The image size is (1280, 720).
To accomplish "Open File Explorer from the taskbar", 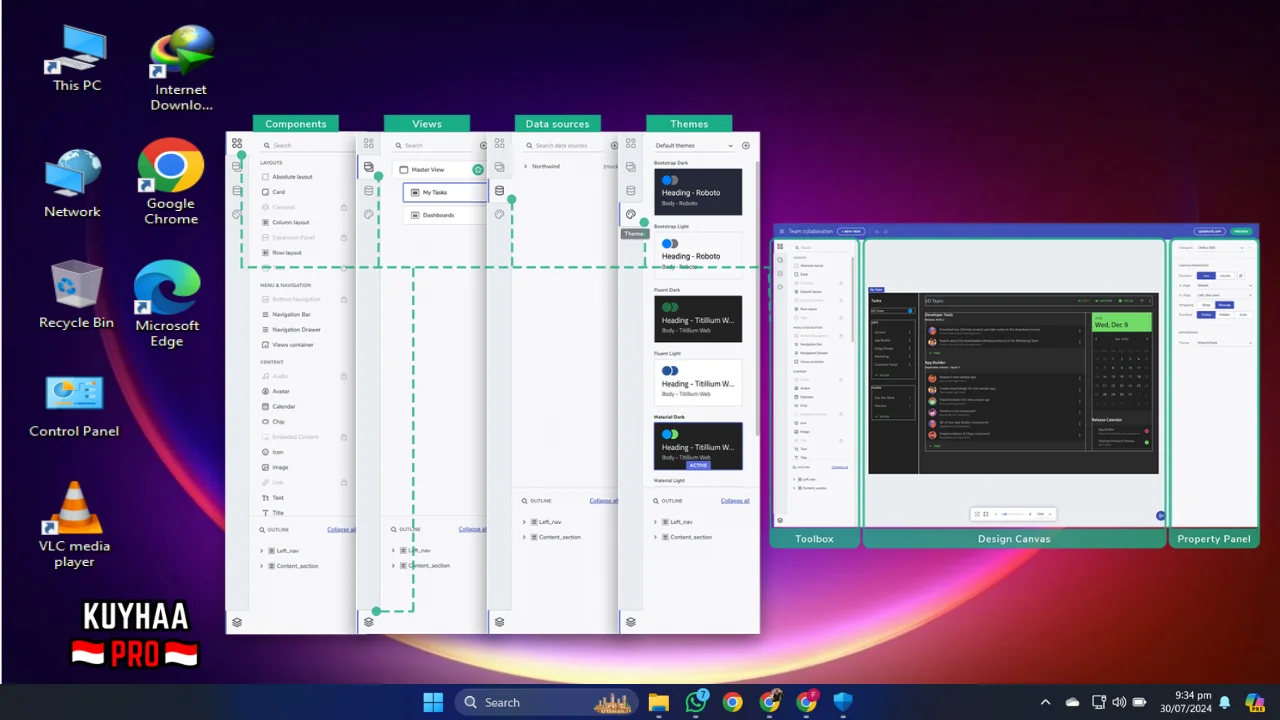I will (x=658, y=702).
